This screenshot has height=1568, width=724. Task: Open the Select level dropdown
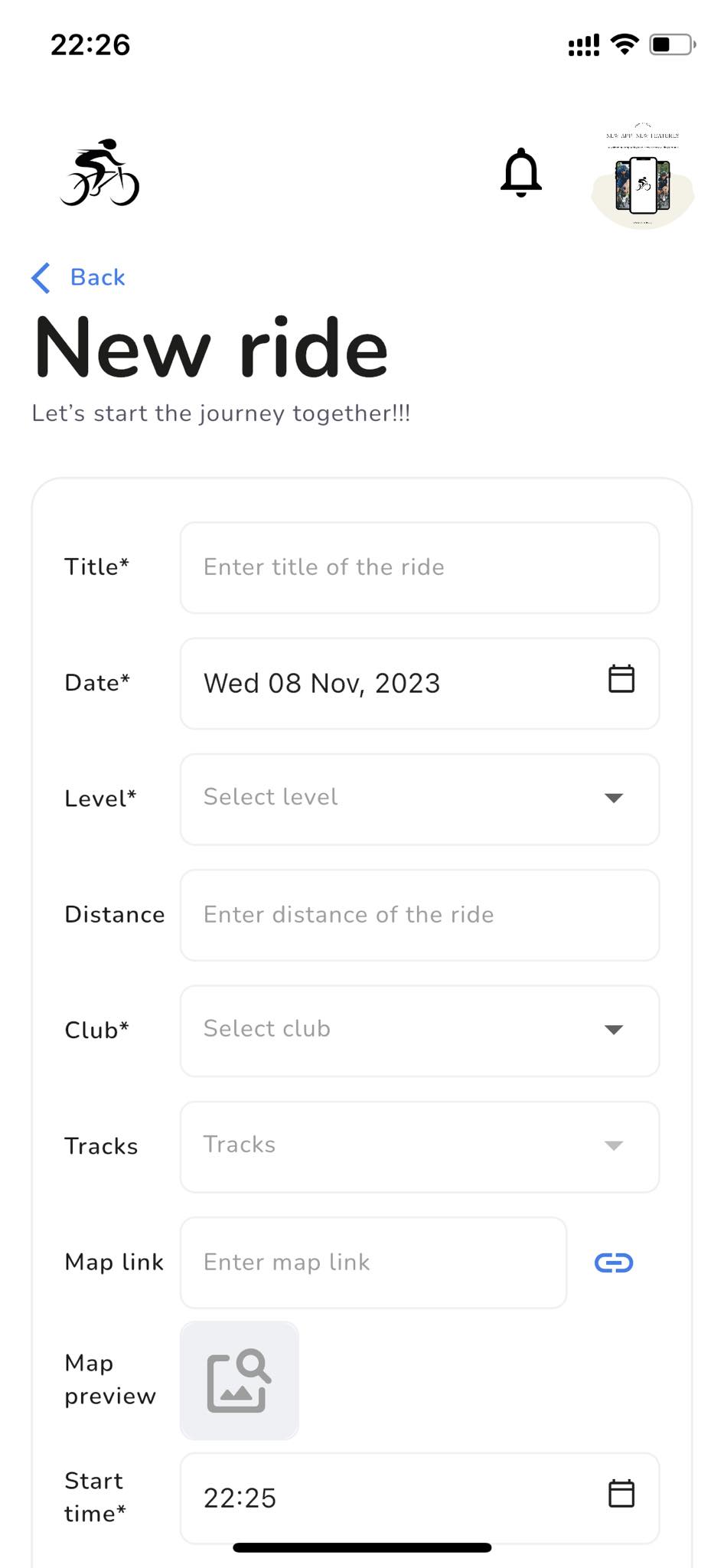tap(419, 799)
